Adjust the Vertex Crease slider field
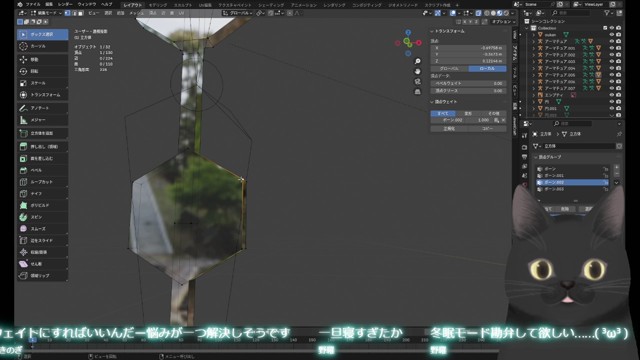The image size is (640, 360). click(469, 91)
